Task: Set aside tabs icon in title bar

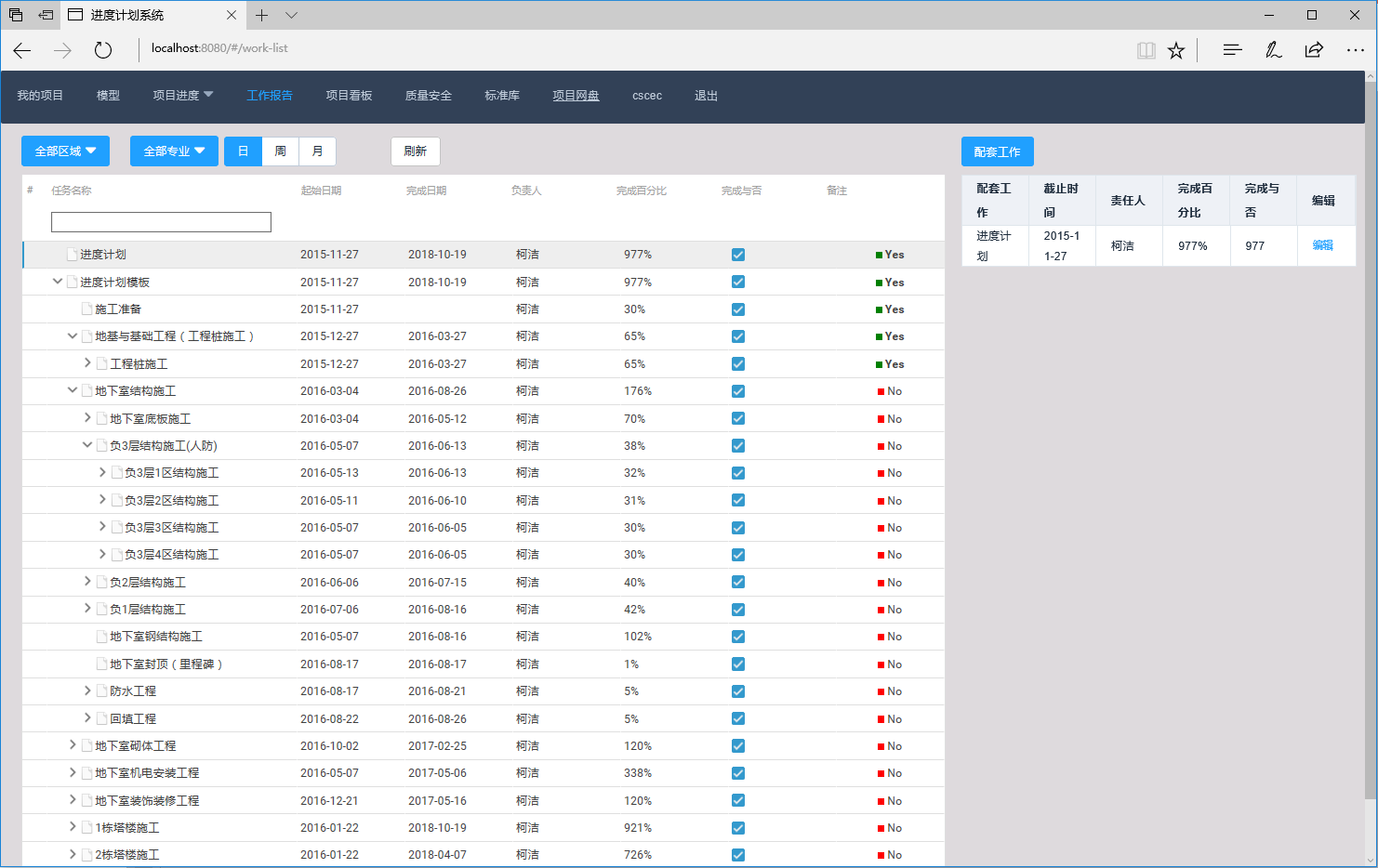Action: click(46, 15)
